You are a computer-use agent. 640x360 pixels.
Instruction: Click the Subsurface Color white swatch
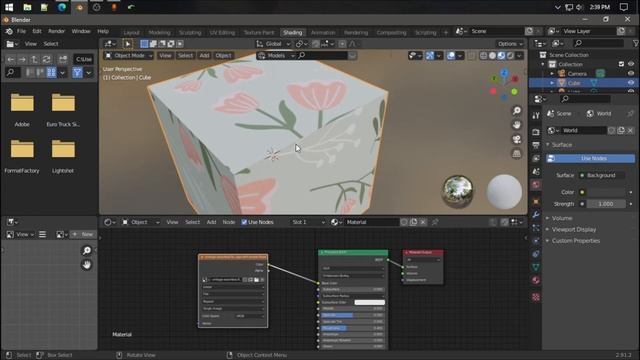pyautogui.click(x=369, y=302)
